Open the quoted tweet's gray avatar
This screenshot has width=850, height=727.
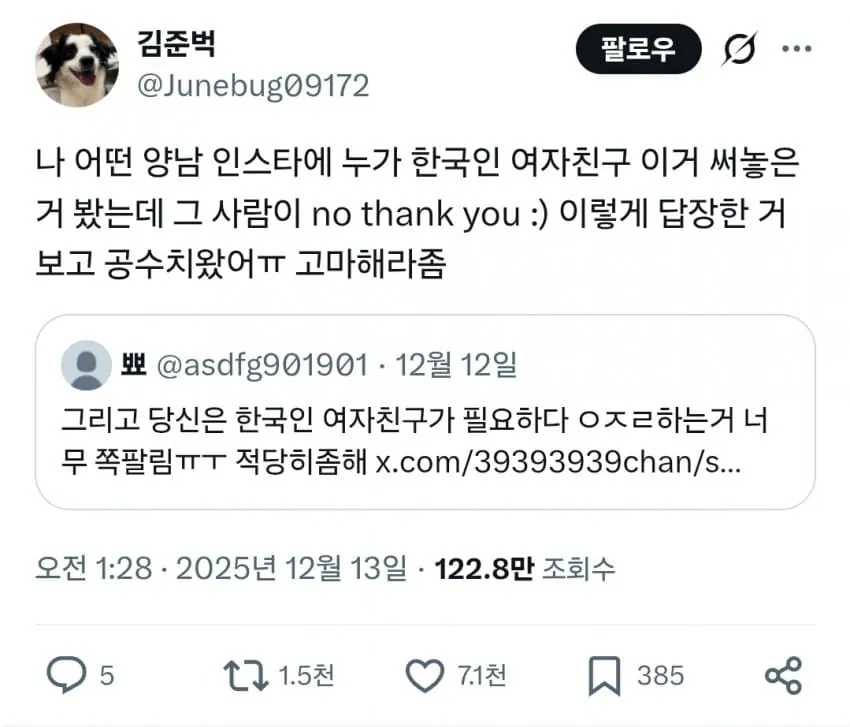(x=86, y=365)
